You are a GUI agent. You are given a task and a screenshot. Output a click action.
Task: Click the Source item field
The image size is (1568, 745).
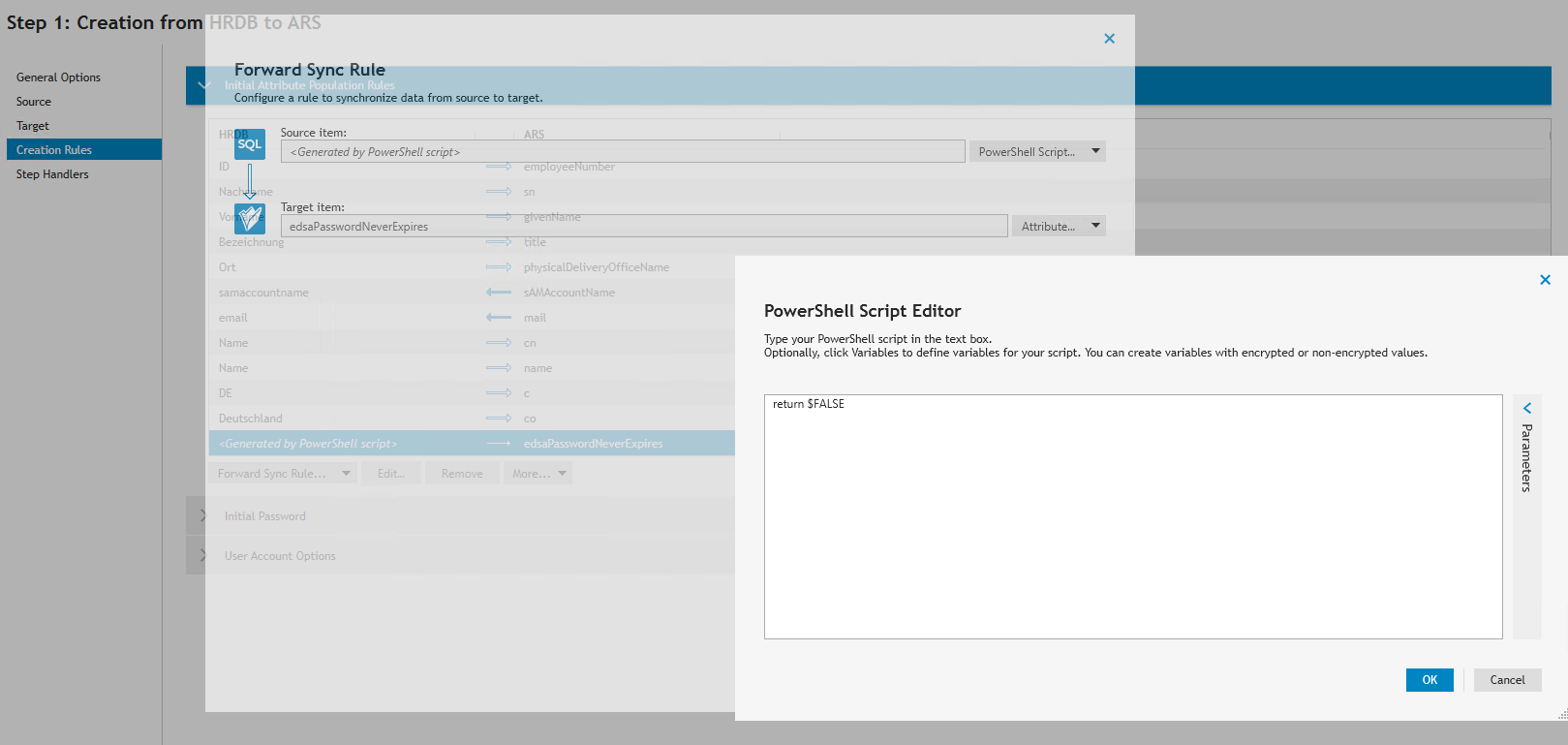tap(623, 152)
